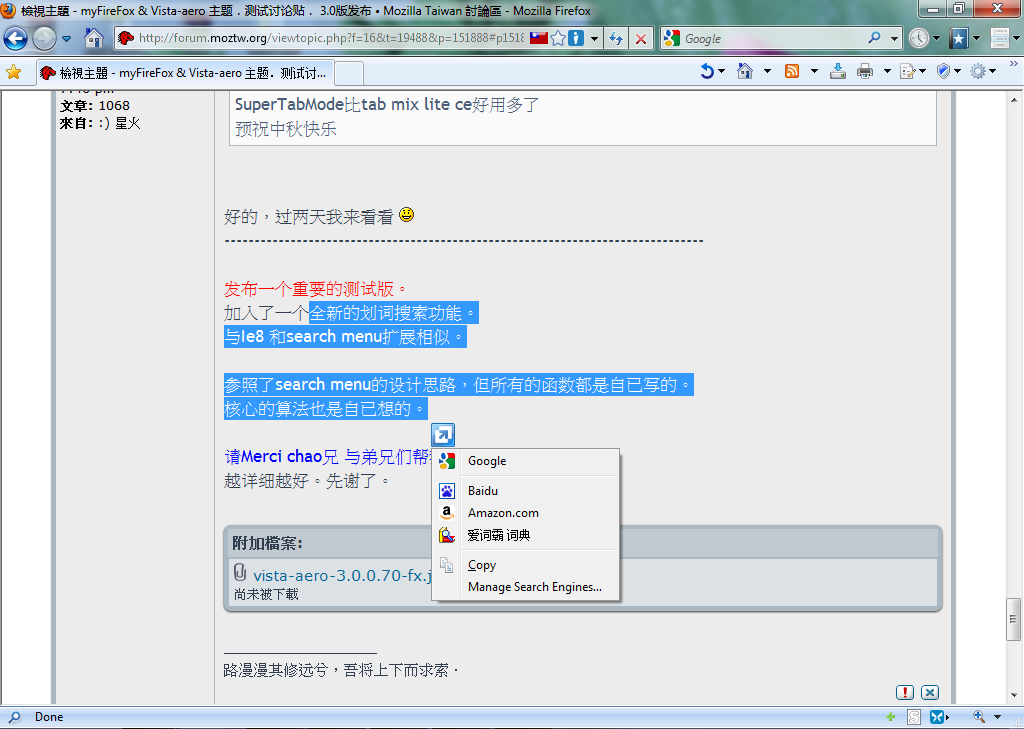Select Copy in the context menu

526,565
